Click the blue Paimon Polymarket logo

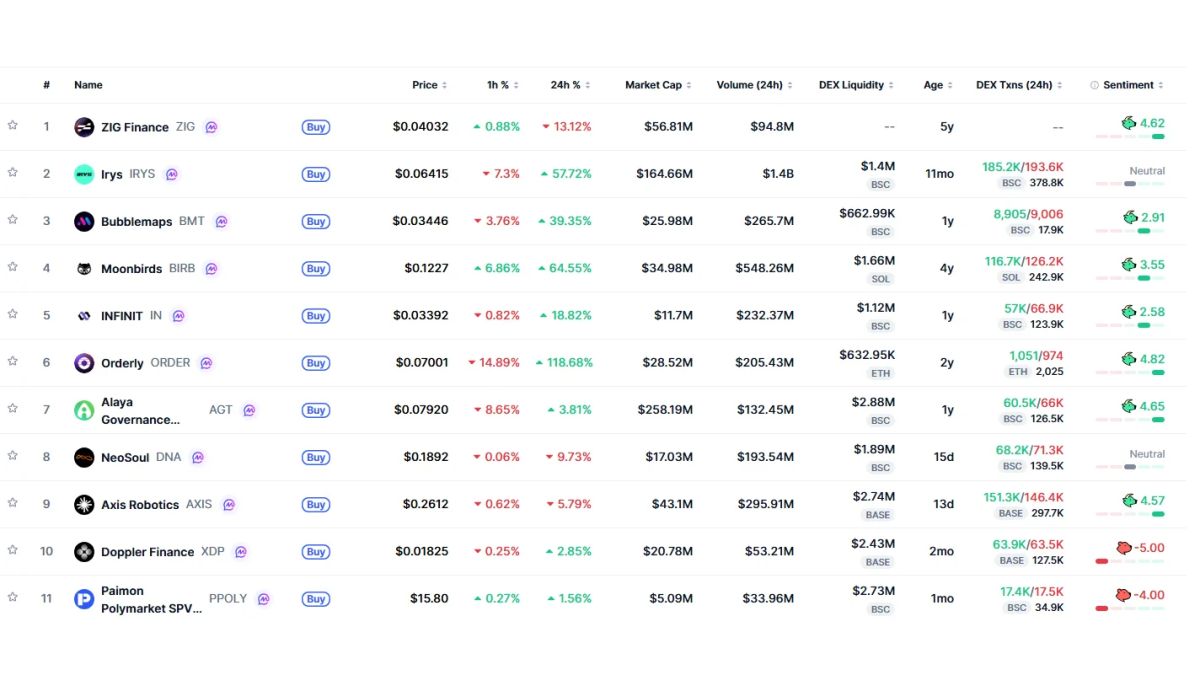pos(84,599)
